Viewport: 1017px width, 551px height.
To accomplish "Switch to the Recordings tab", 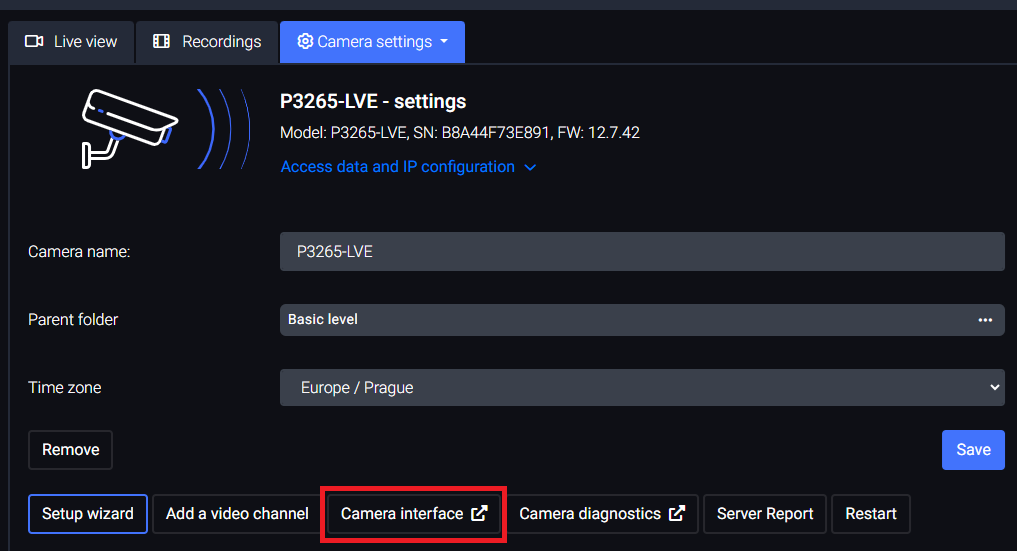I will coord(207,42).
